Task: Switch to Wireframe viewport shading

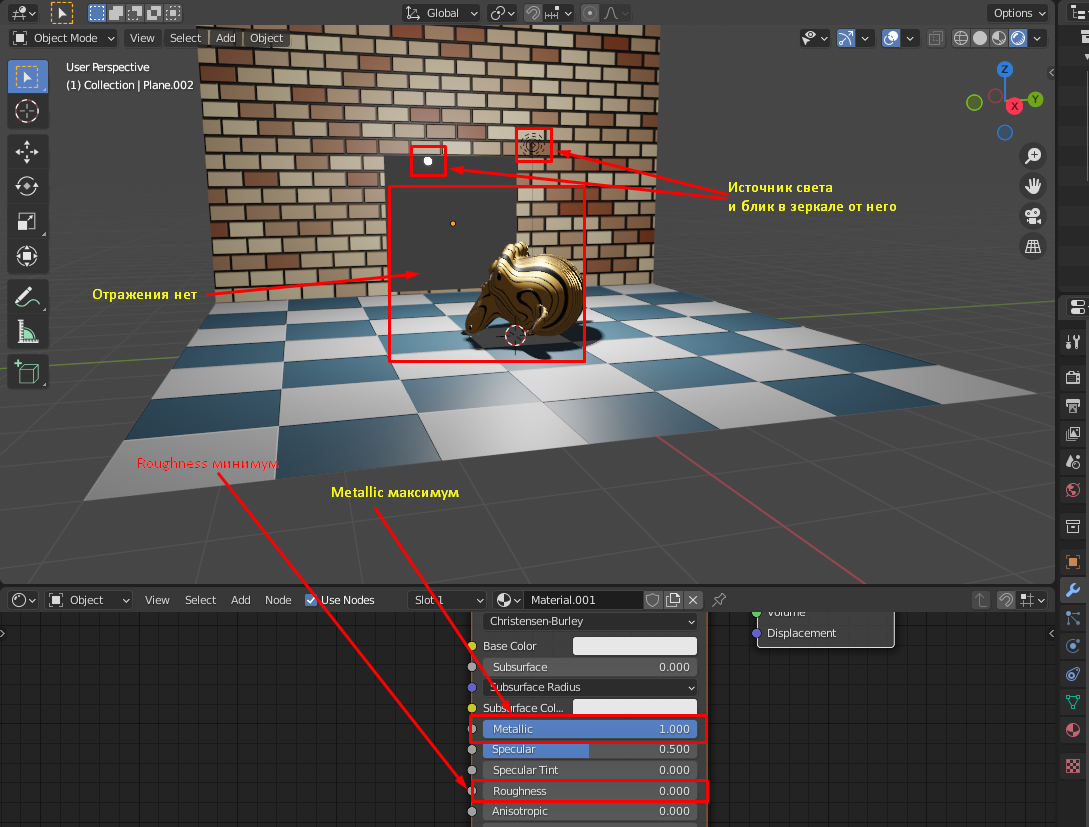Action: (961, 38)
